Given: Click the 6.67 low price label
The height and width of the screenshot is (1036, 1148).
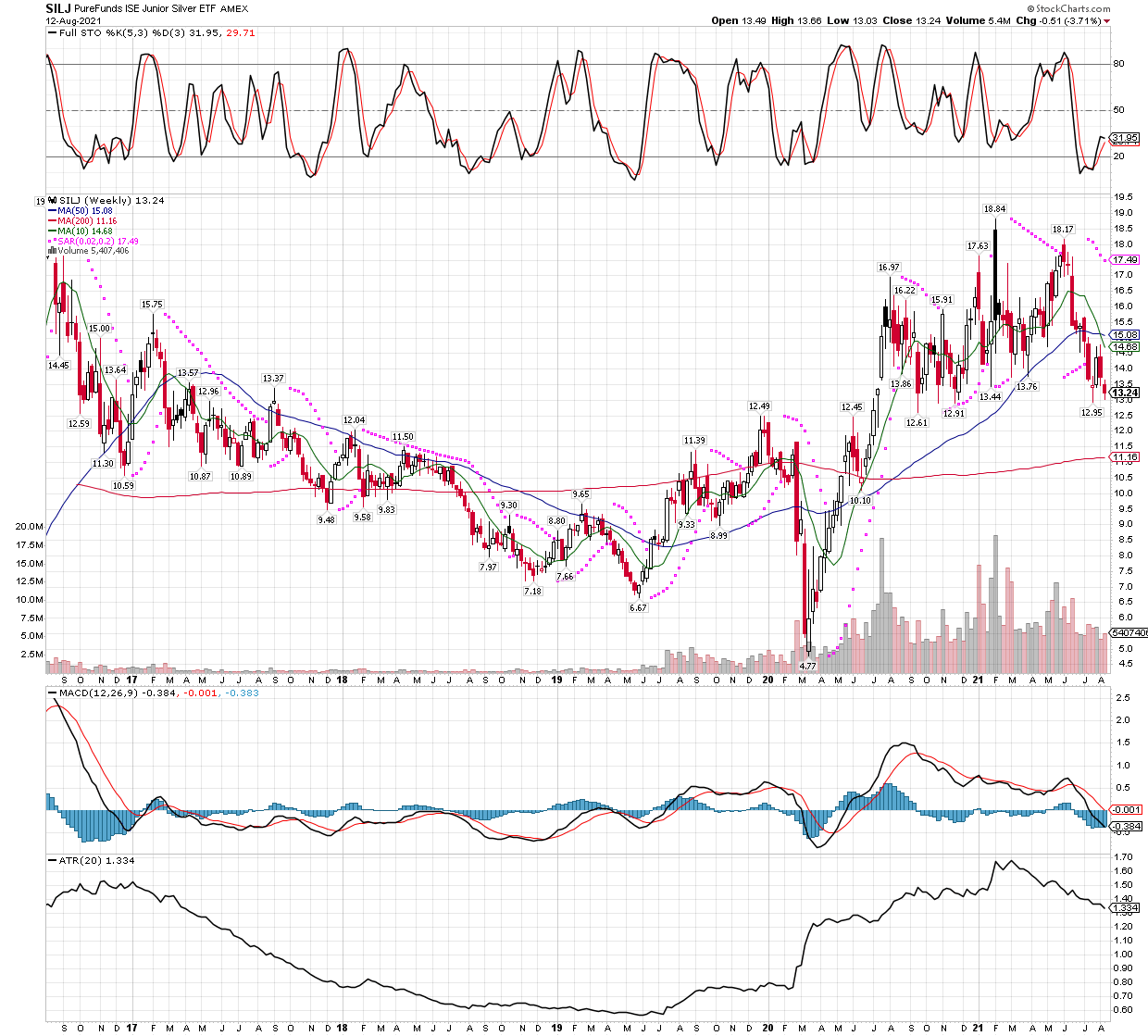Looking at the screenshot, I should (x=638, y=607).
